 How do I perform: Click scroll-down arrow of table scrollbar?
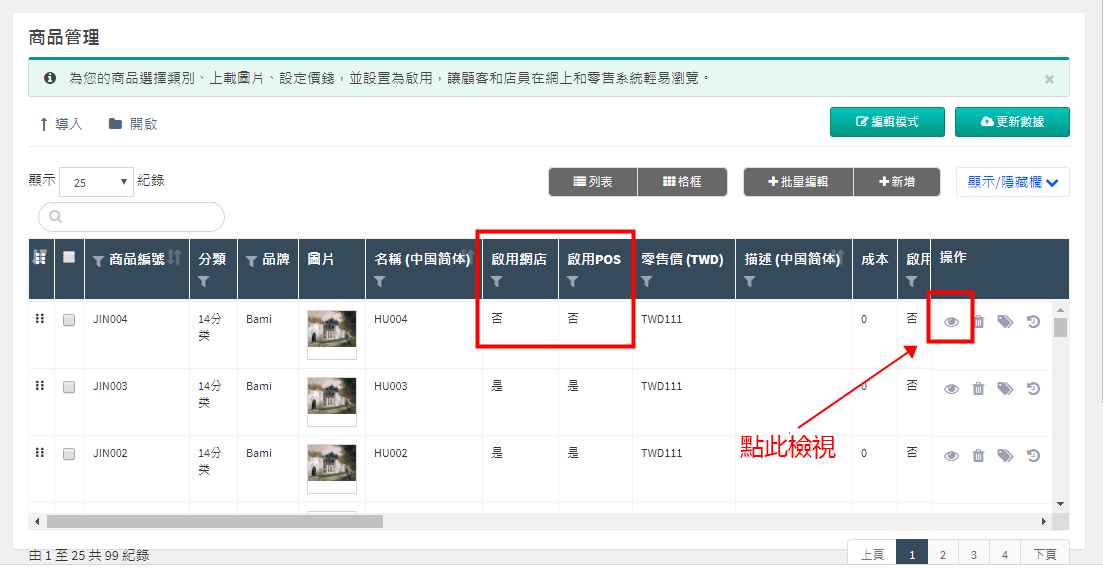[x=1060, y=504]
